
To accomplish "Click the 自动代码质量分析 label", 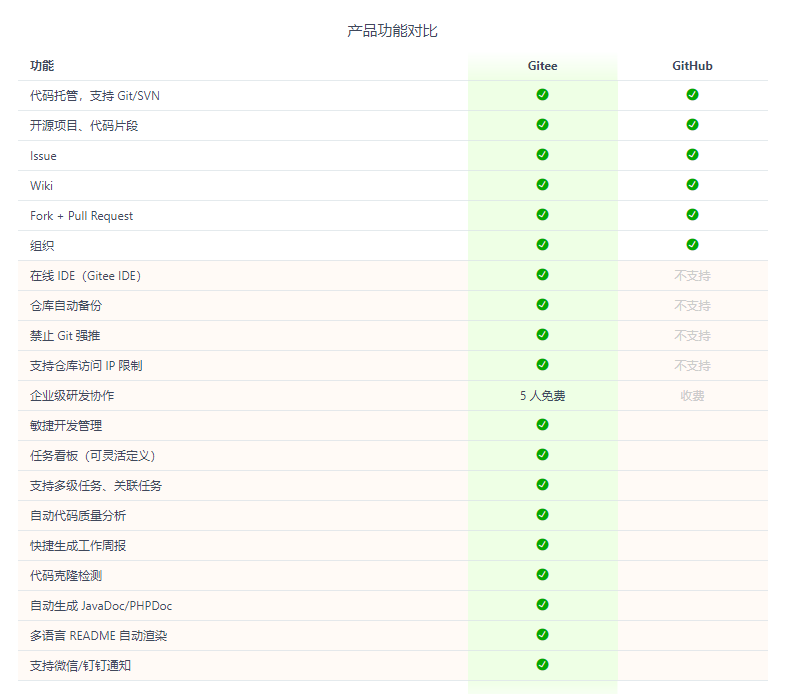I will click(78, 515).
